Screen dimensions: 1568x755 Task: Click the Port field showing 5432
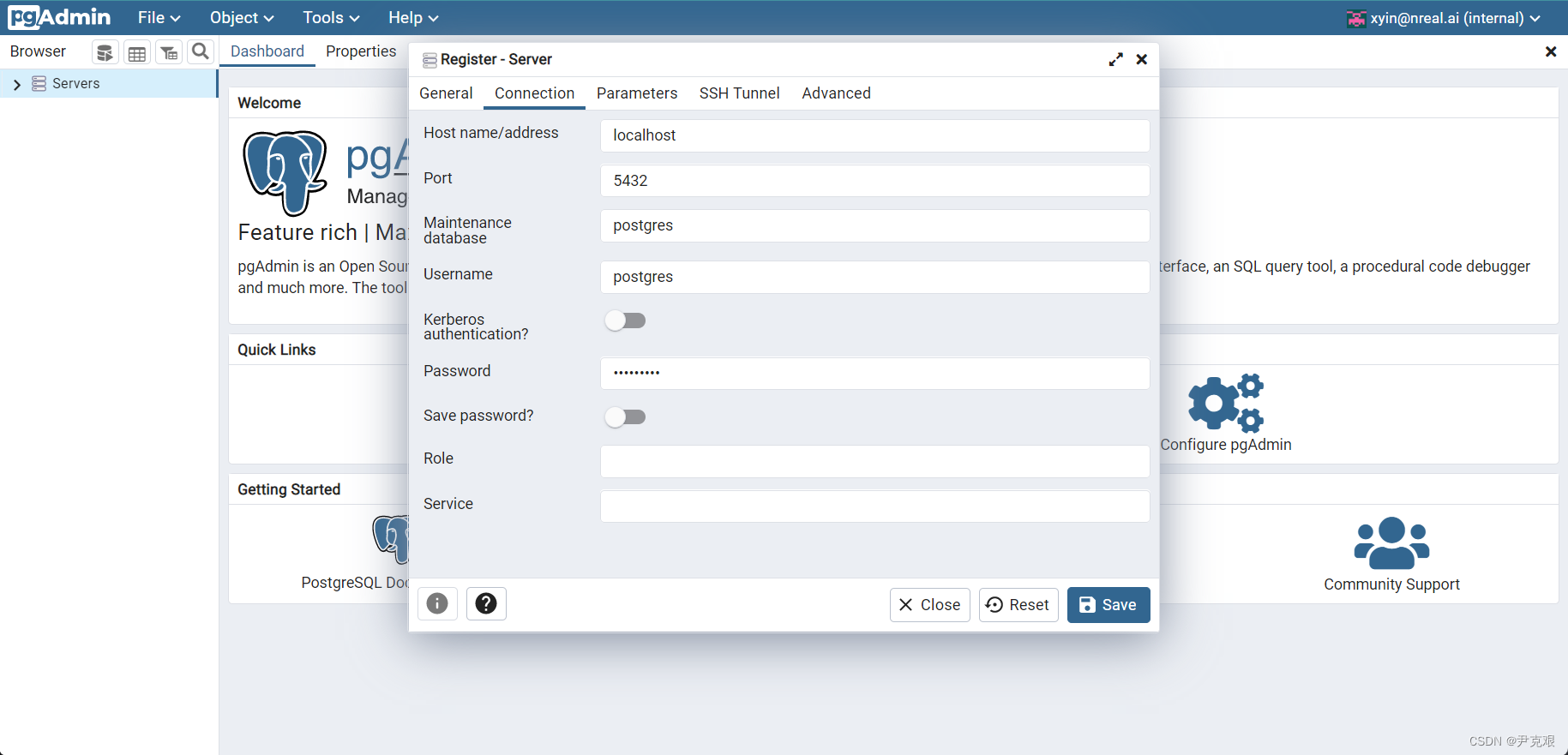(x=874, y=181)
